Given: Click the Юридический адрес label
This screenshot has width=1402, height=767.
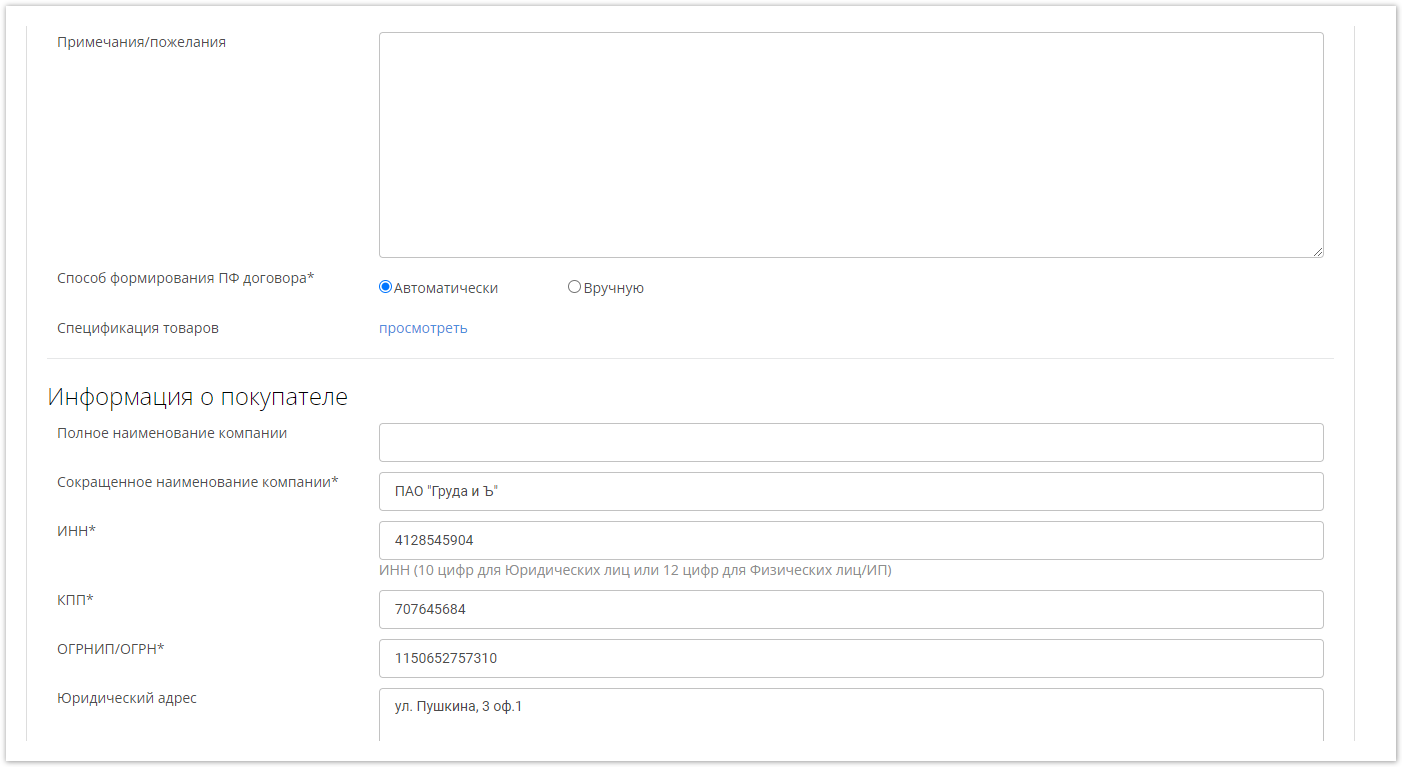Looking at the screenshot, I should pyautogui.click(x=127, y=698).
